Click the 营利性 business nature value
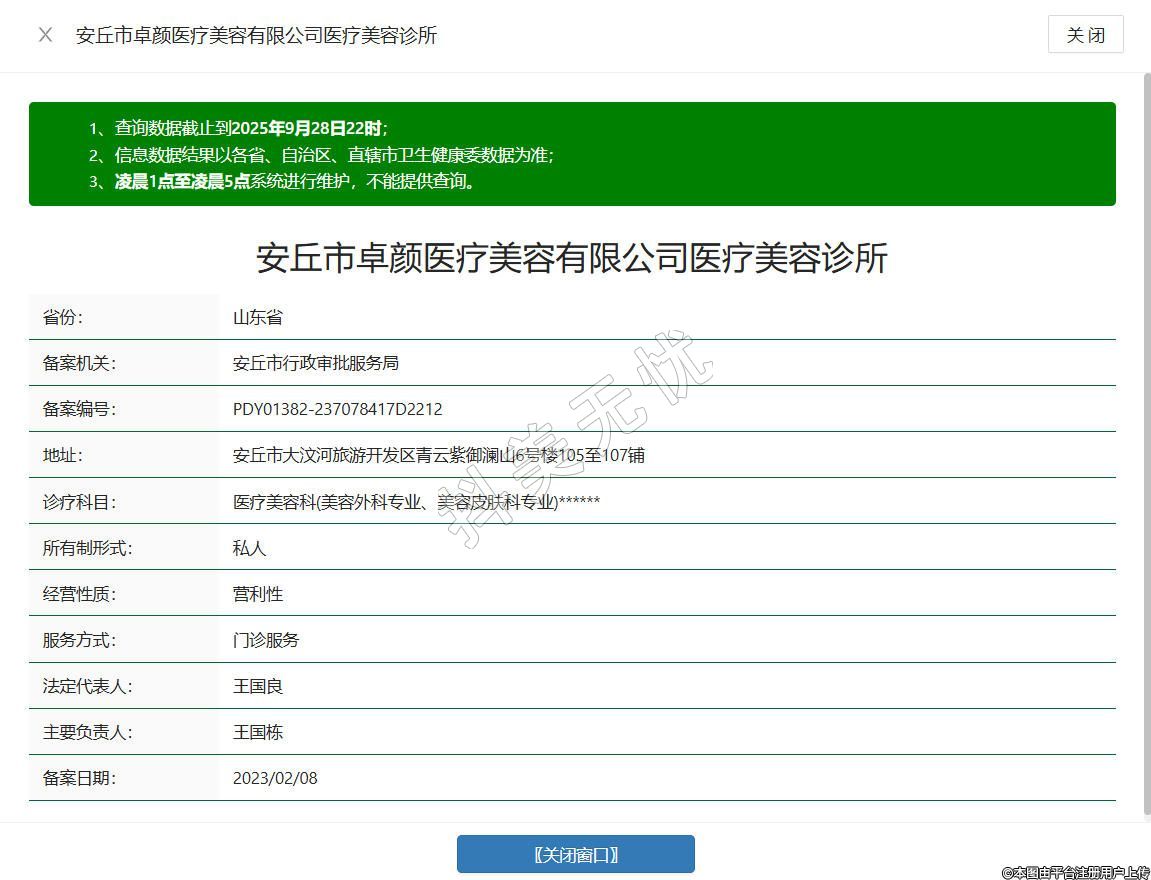The image size is (1151, 880). click(258, 594)
